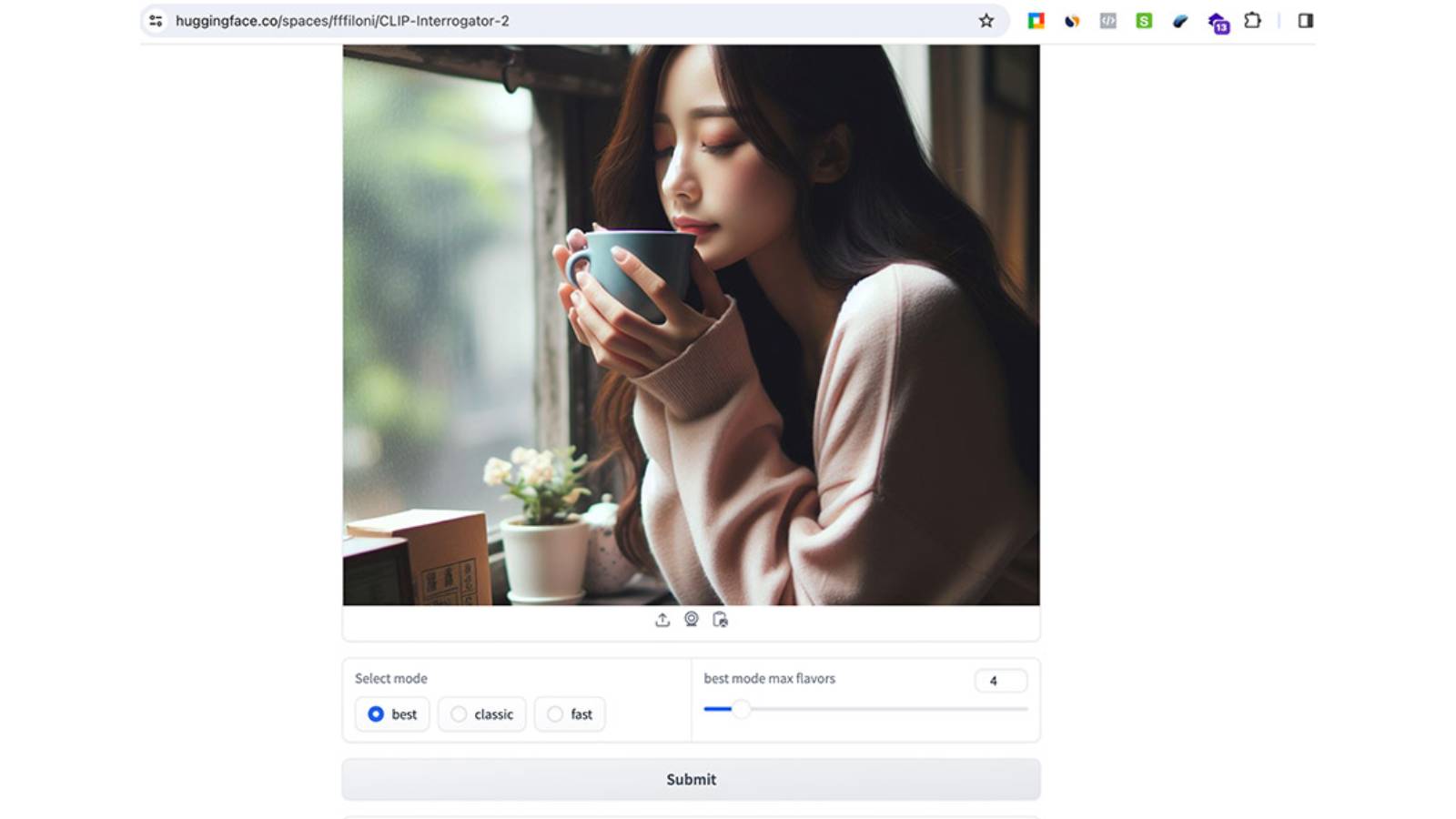Viewport: 1456px width, 819px height.
Task: Capture a photo with the webcam icon
Action: pos(690,620)
